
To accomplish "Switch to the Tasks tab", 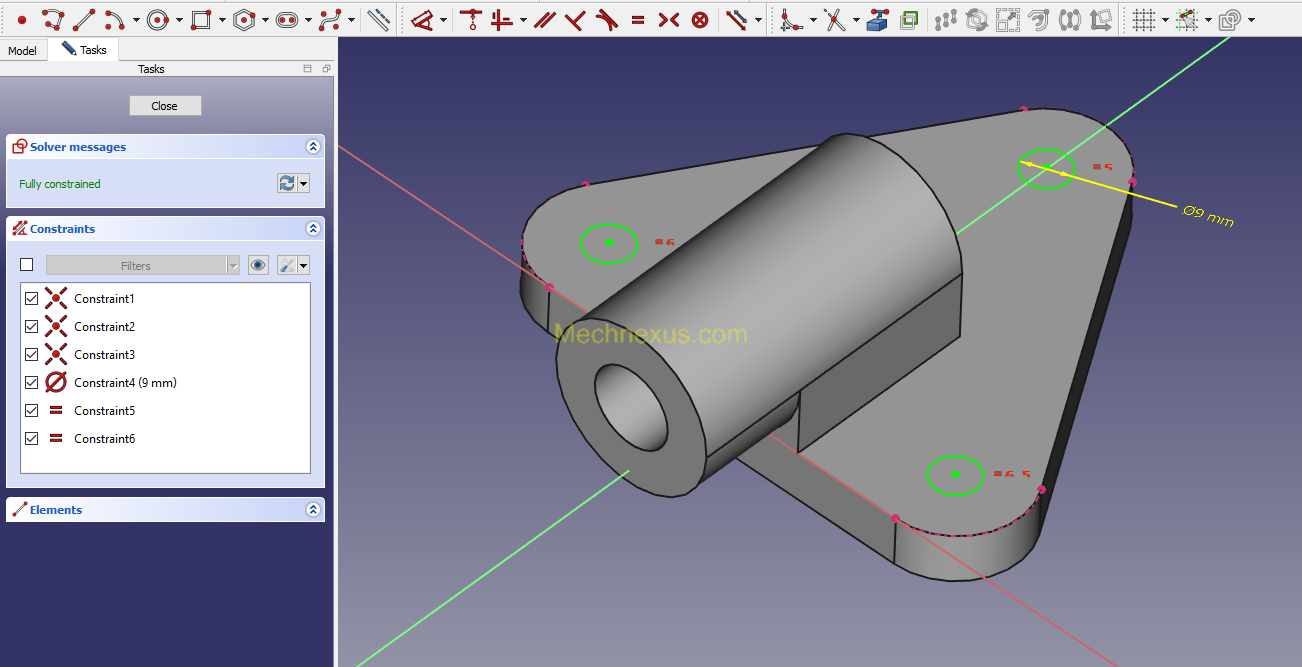I will tap(84, 49).
